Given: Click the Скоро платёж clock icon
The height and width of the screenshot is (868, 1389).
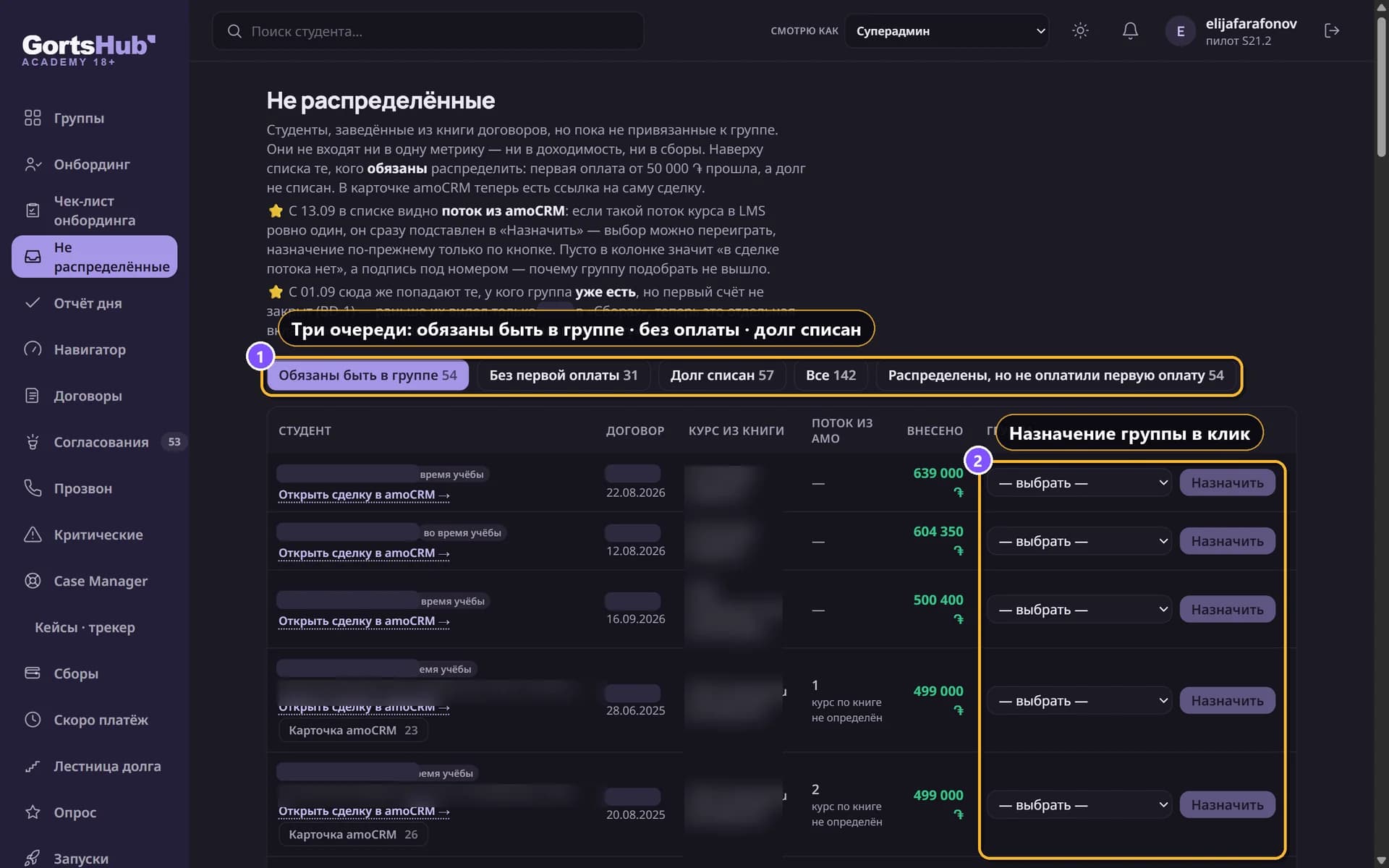Looking at the screenshot, I should (33, 720).
